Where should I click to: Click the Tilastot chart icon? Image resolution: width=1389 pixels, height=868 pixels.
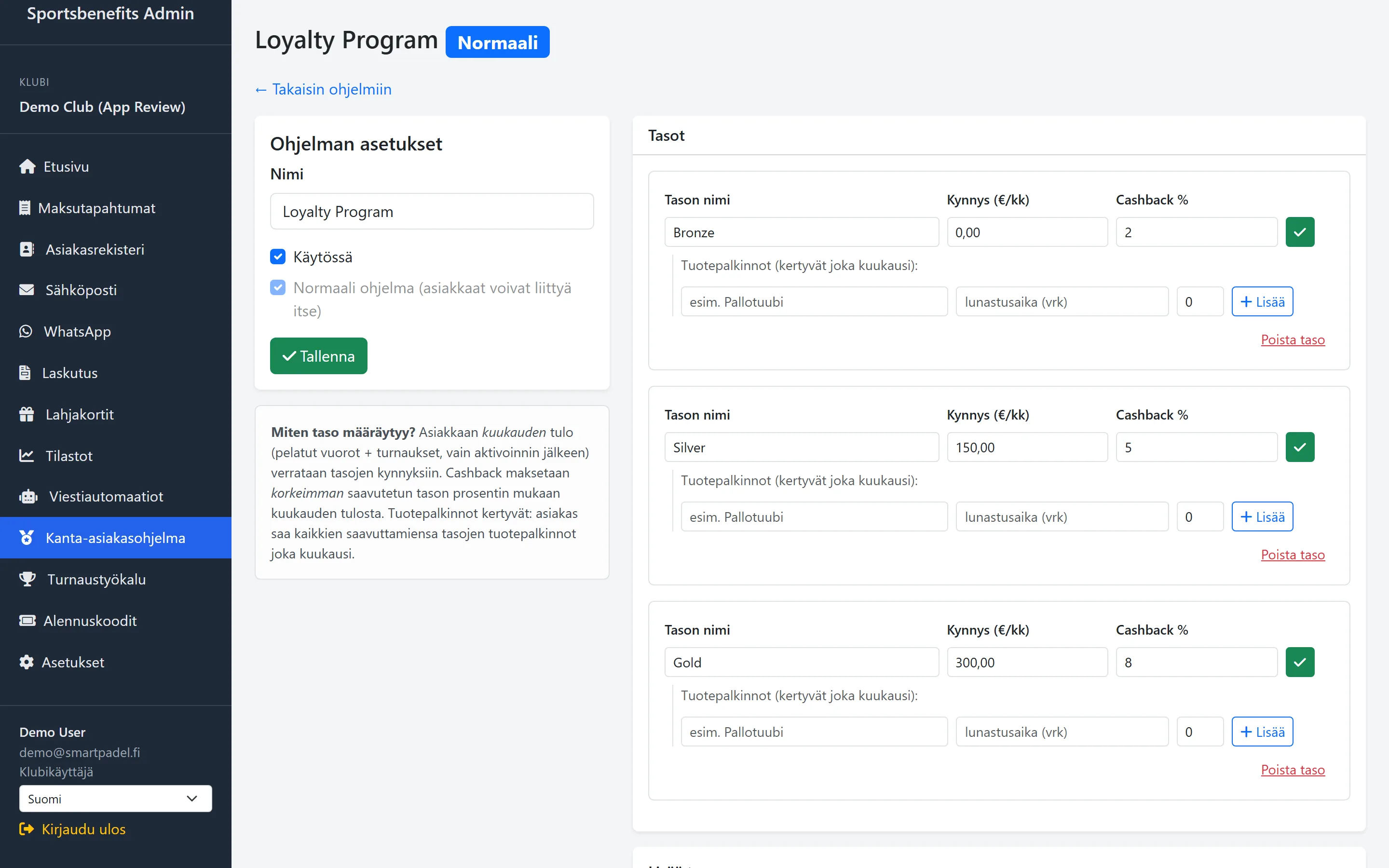tap(27, 455)
